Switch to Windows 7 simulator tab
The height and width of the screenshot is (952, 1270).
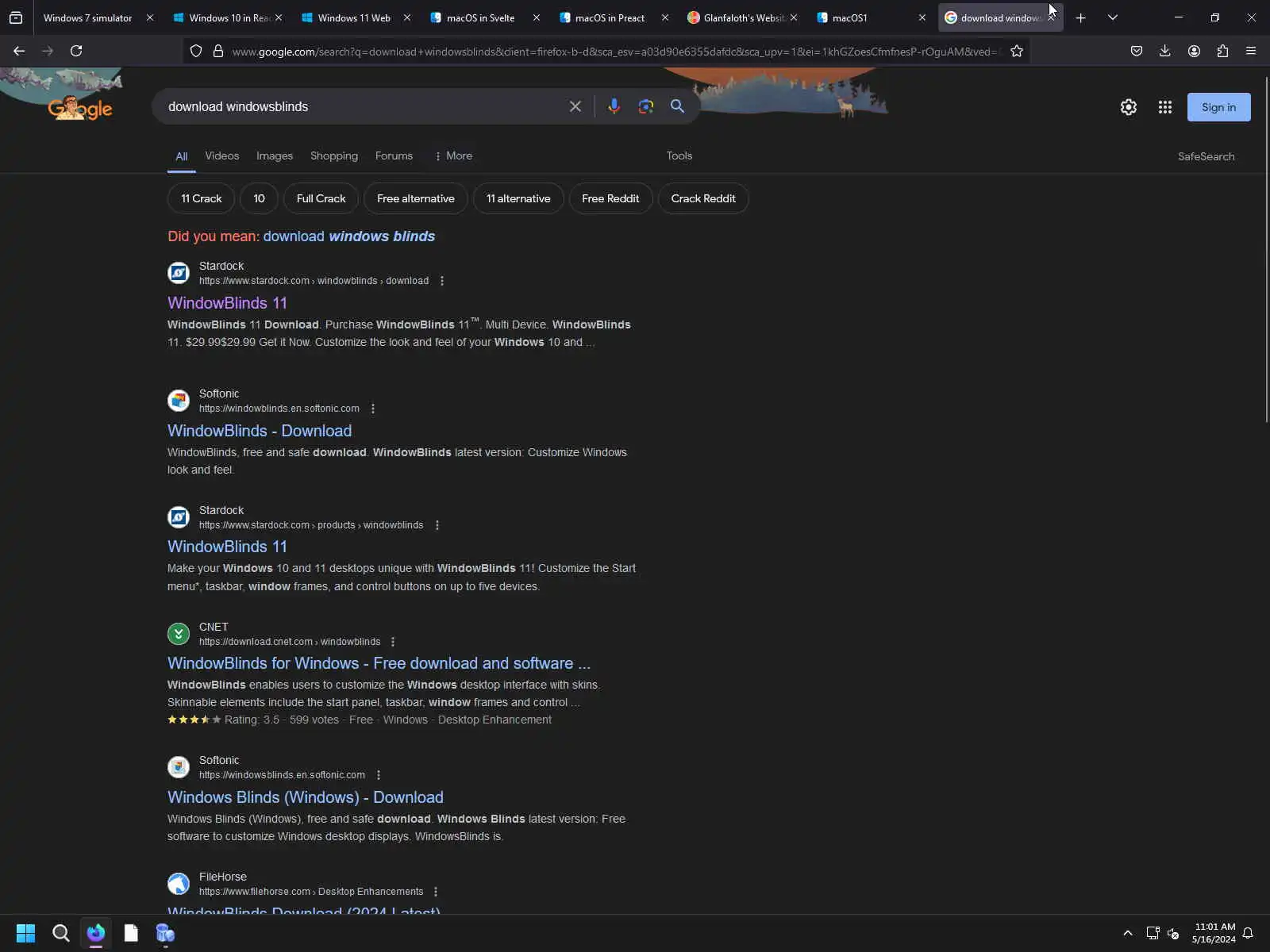pyautogui.click(x=87, y=17)
